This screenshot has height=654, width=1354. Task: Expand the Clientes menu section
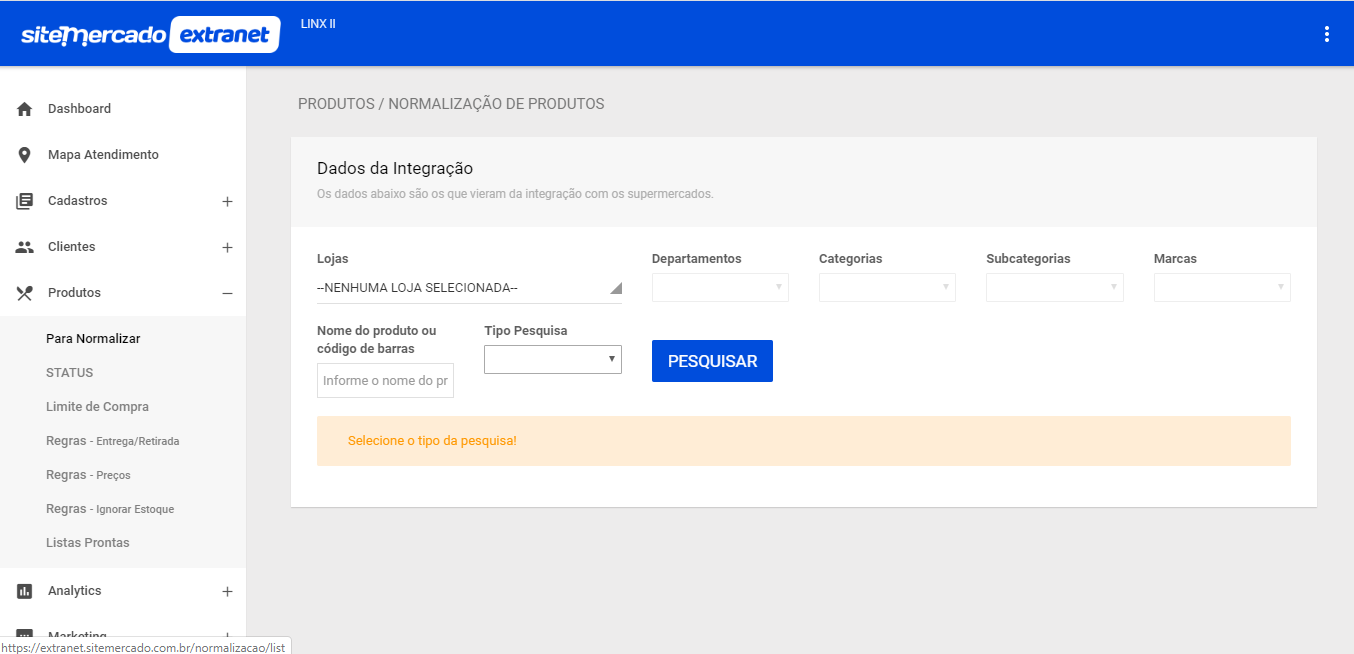pyautogui.click(x=227, y=248)
